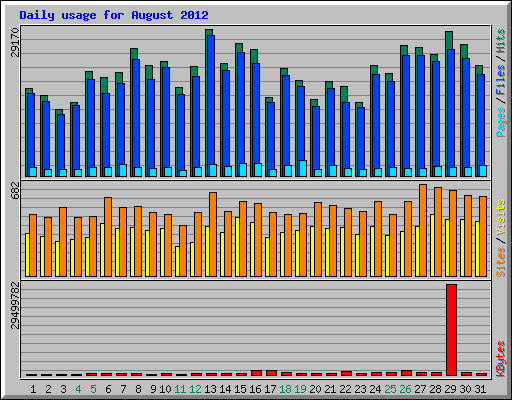
Task: Click the 29170 hits axis label
Action: [15, 42]
